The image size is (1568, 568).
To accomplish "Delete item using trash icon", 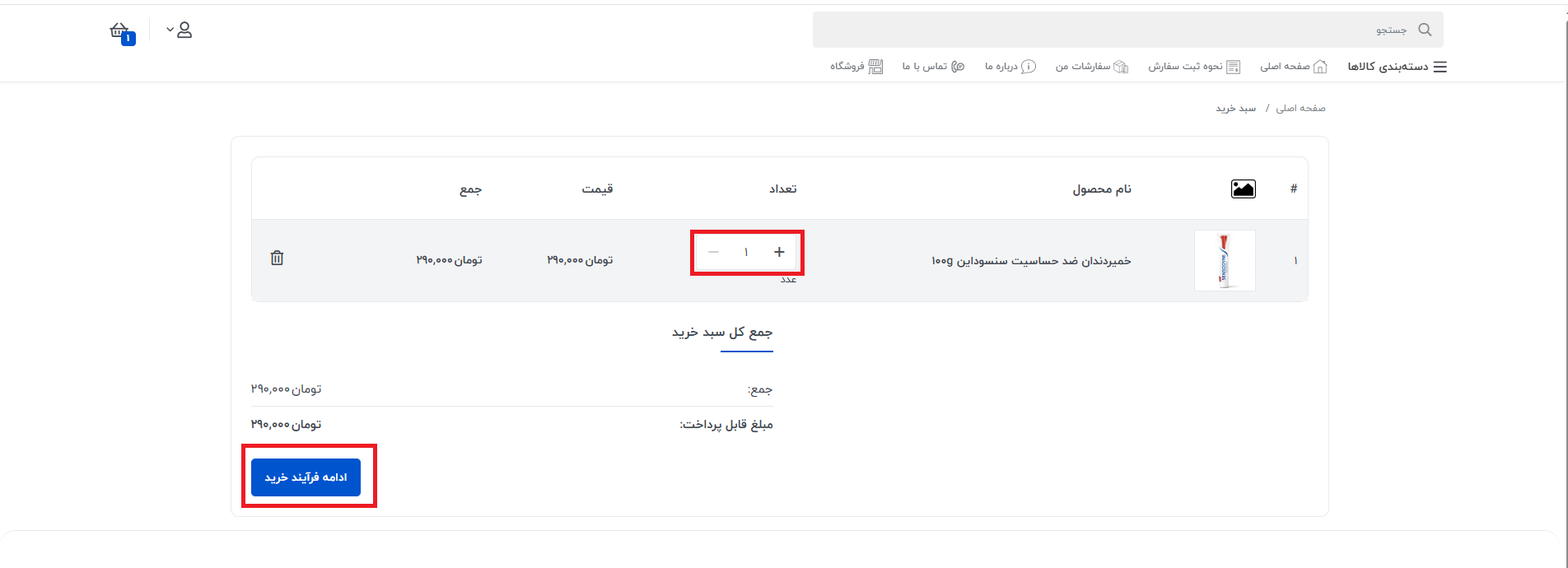I will coord(278,258).
